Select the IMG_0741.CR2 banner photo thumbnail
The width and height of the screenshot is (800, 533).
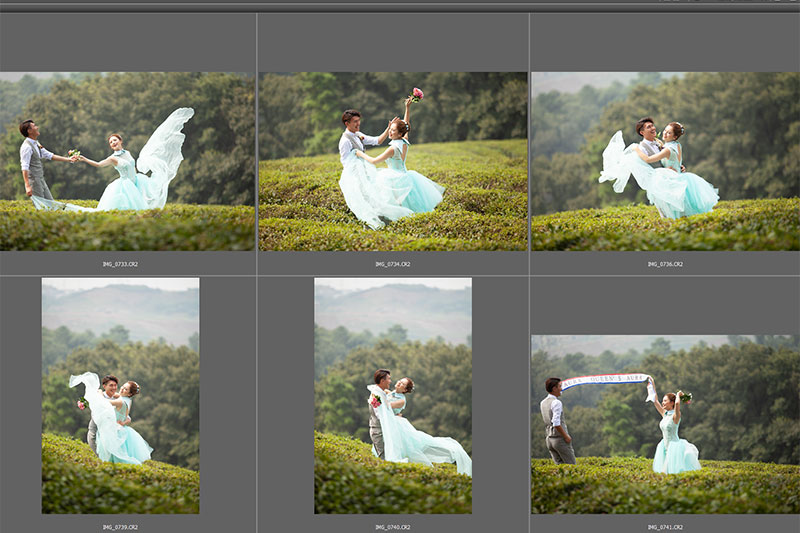point(666,424)
